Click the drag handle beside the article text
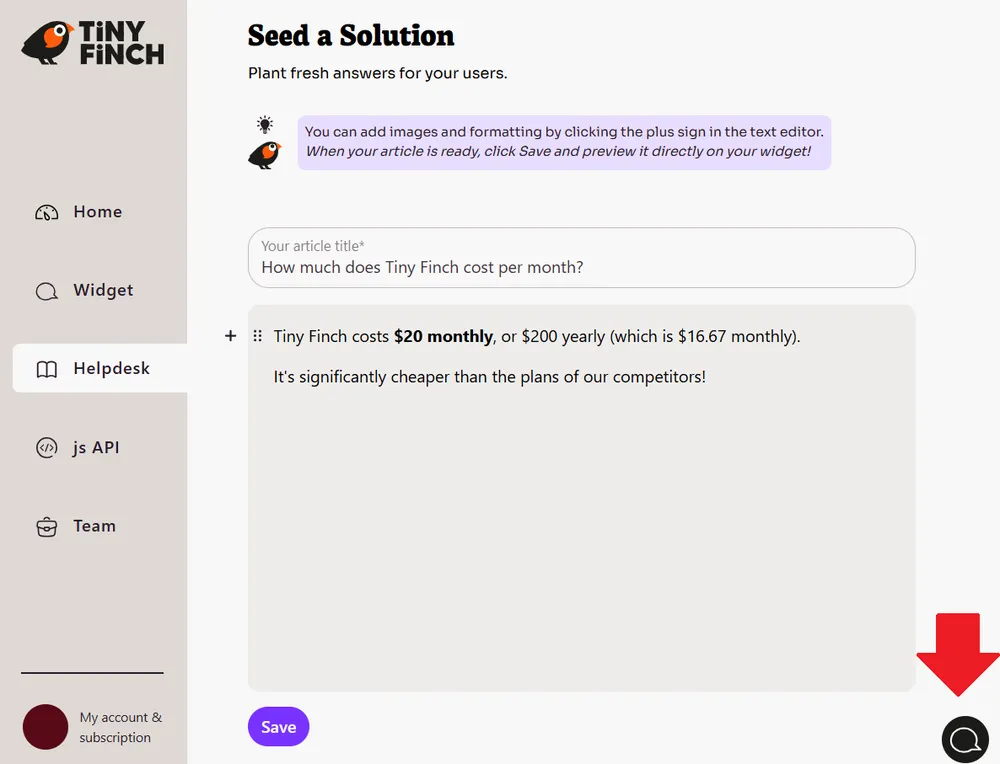The height and width of the screenshot is (764, 1000). click(257, 336)
